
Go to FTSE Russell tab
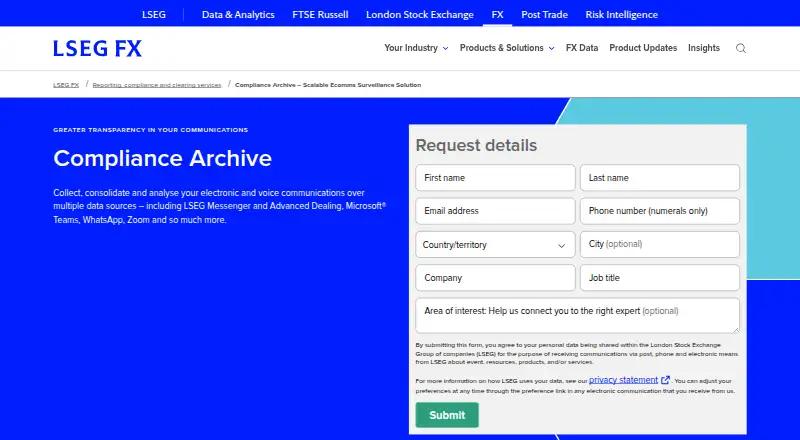click(x=320, y=14)
